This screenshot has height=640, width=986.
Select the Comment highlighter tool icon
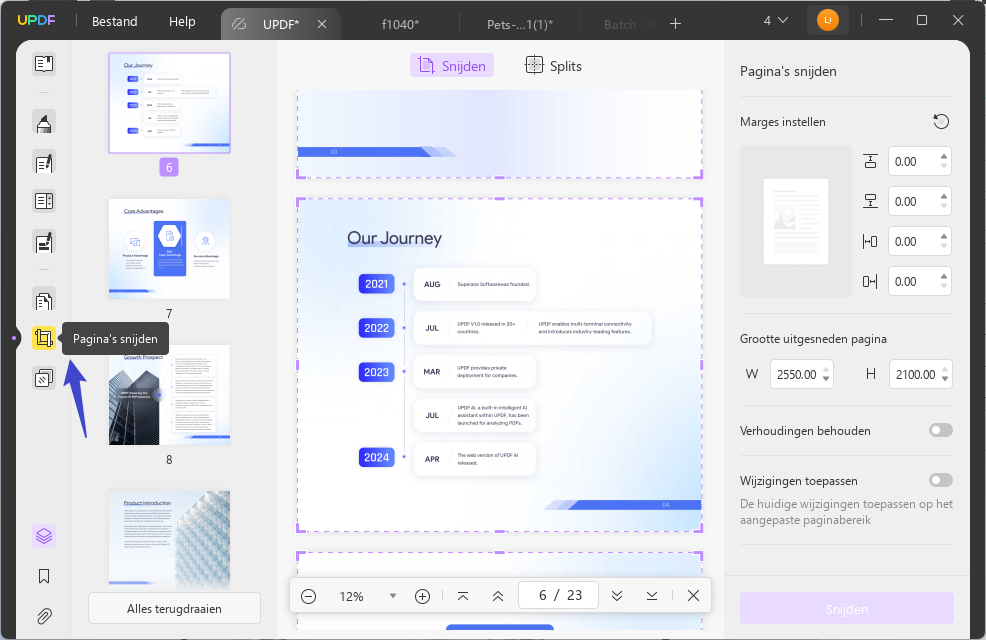coord(44,121)
